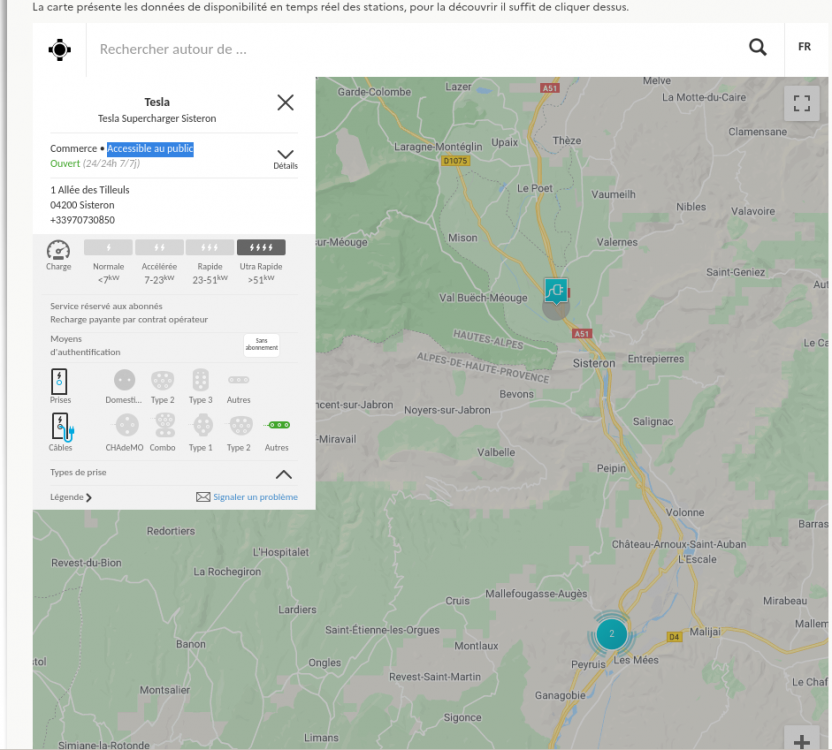This screenshot has height=750, width=832.
Task: Click the Câbles charging cable icon
Action: pyautogui.click(x=62, y=427)
